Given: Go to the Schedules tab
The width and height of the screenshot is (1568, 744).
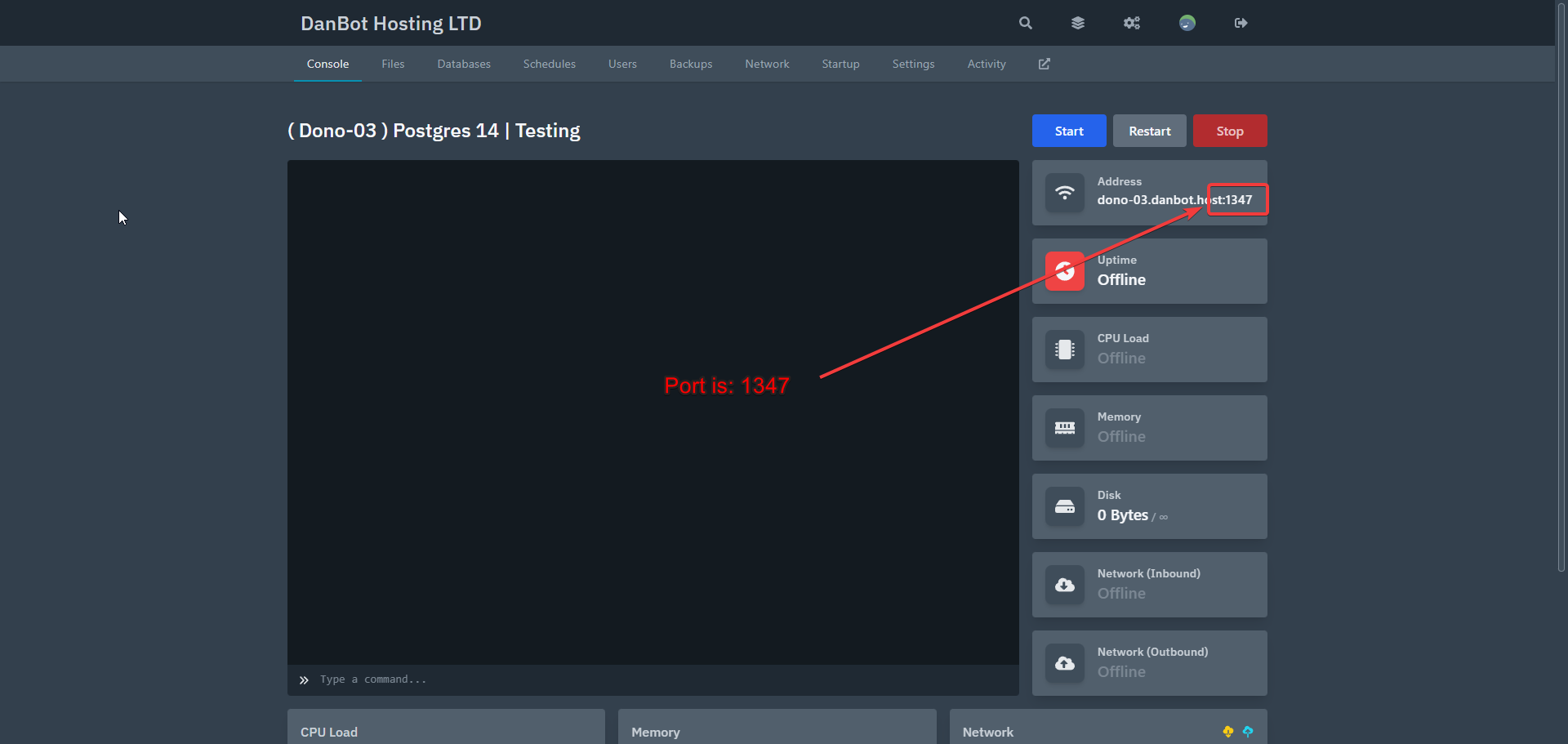Looking at the screenshot, I should pyautogui.click(x=549, y=64).
